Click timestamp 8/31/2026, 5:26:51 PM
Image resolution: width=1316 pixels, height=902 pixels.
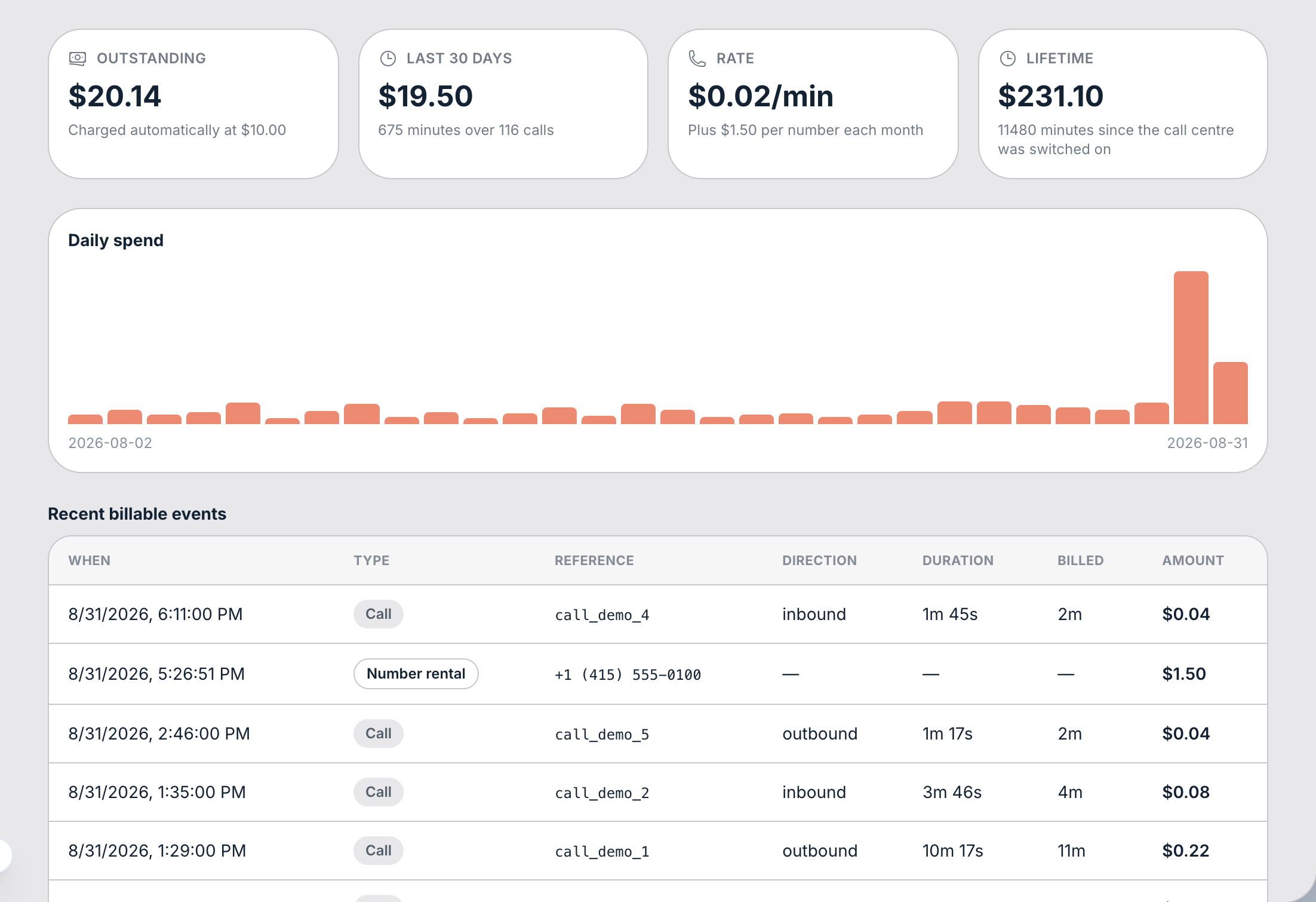(156, 674)
